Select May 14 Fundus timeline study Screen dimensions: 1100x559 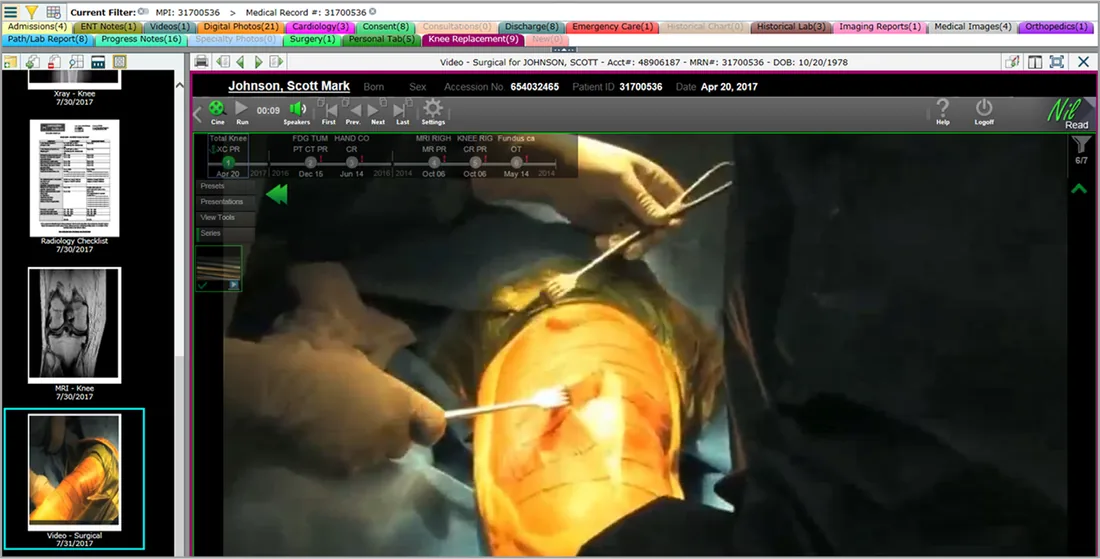[x=516, y=156]
